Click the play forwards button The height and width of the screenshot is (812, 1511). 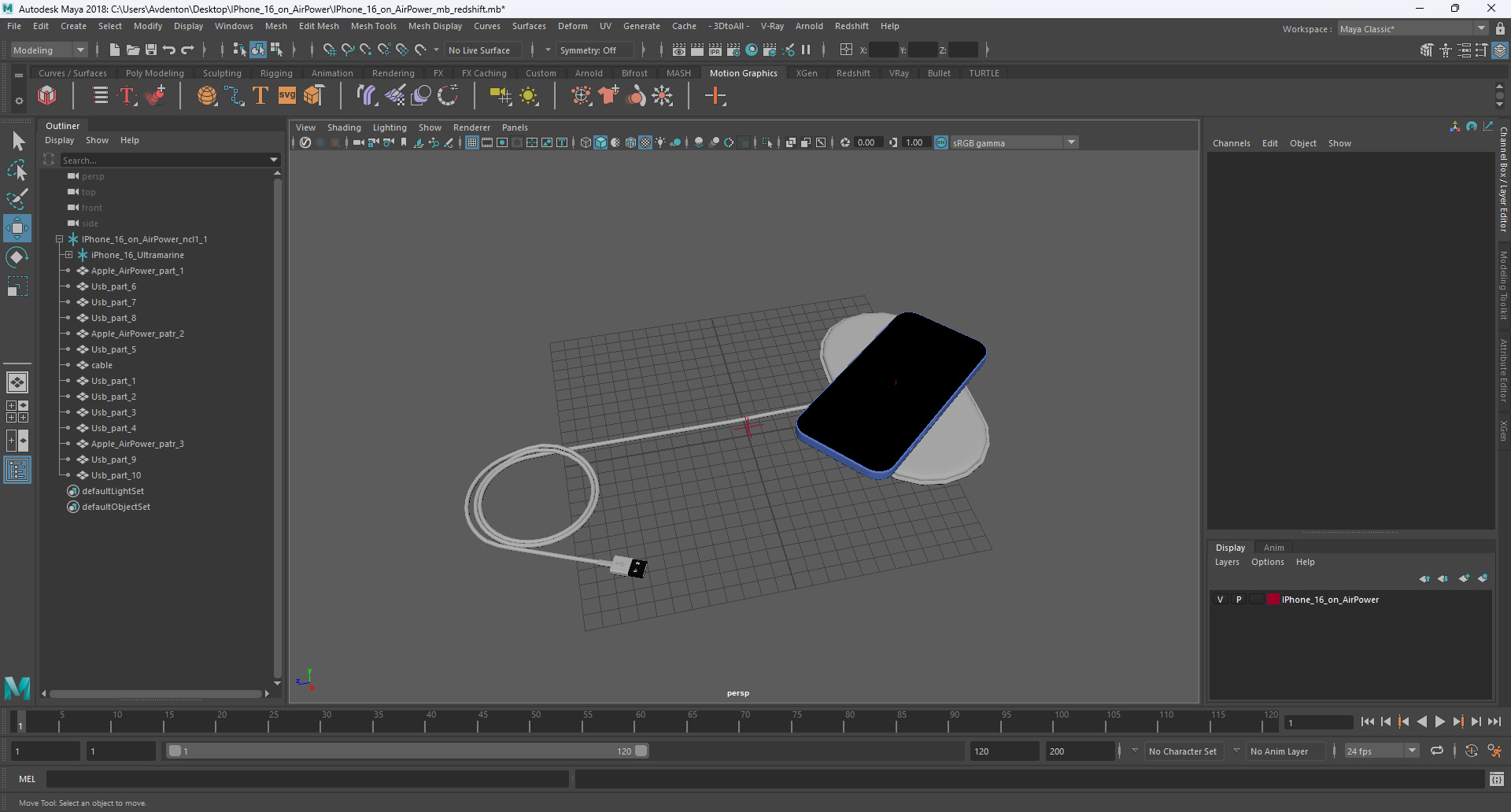(x=1440, y=722)
